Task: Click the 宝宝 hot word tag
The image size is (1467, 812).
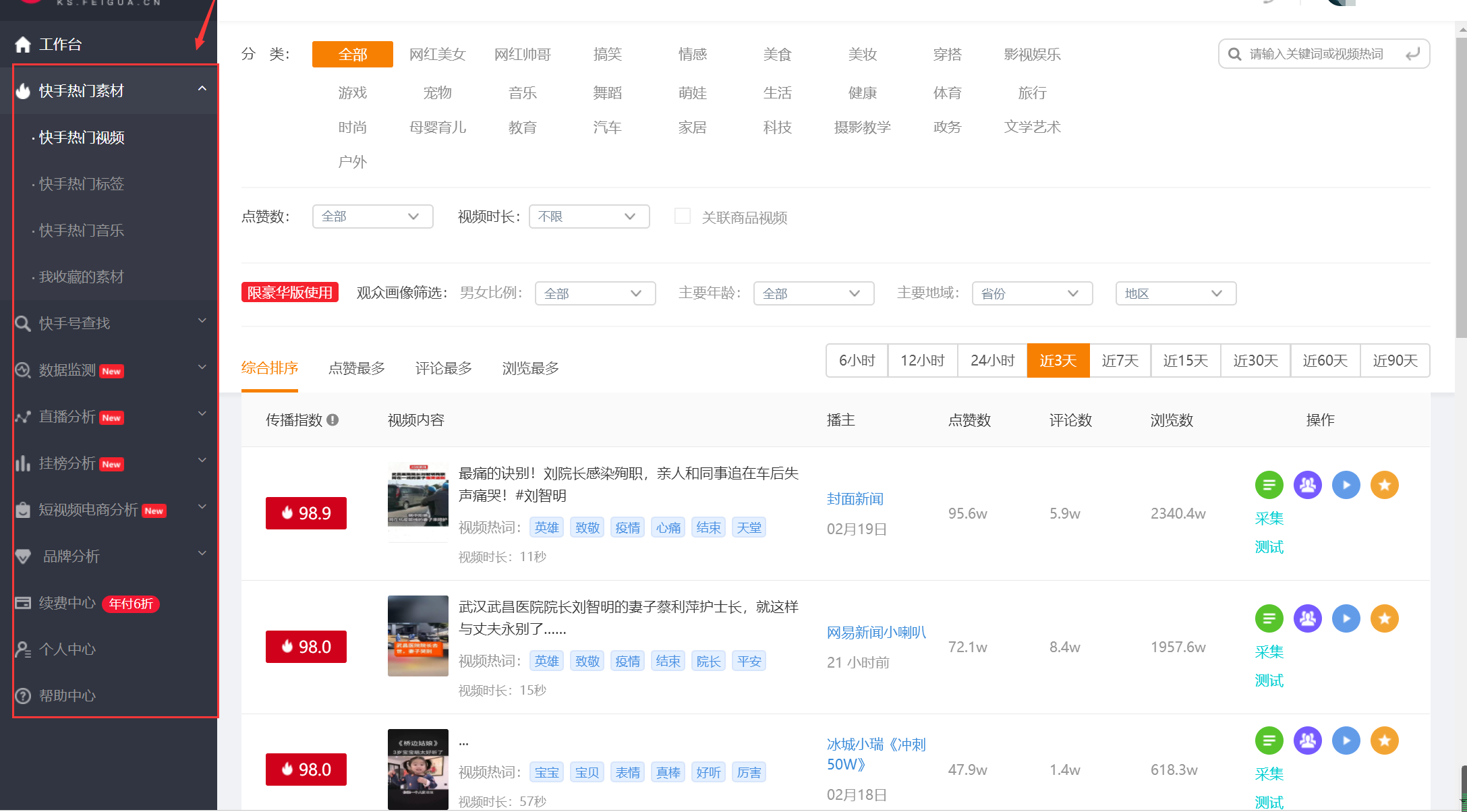Action: pyautogui.click(x=547, y=772)
